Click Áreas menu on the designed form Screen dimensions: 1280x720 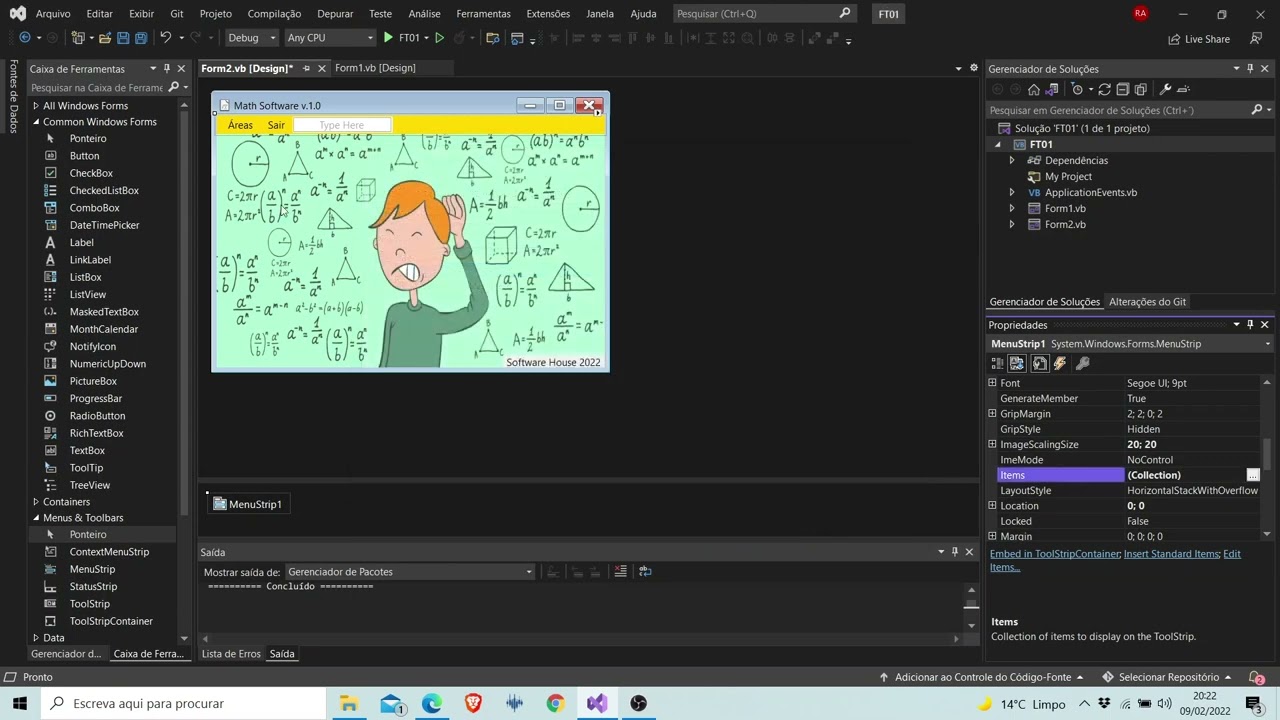(x=240, y=125)
